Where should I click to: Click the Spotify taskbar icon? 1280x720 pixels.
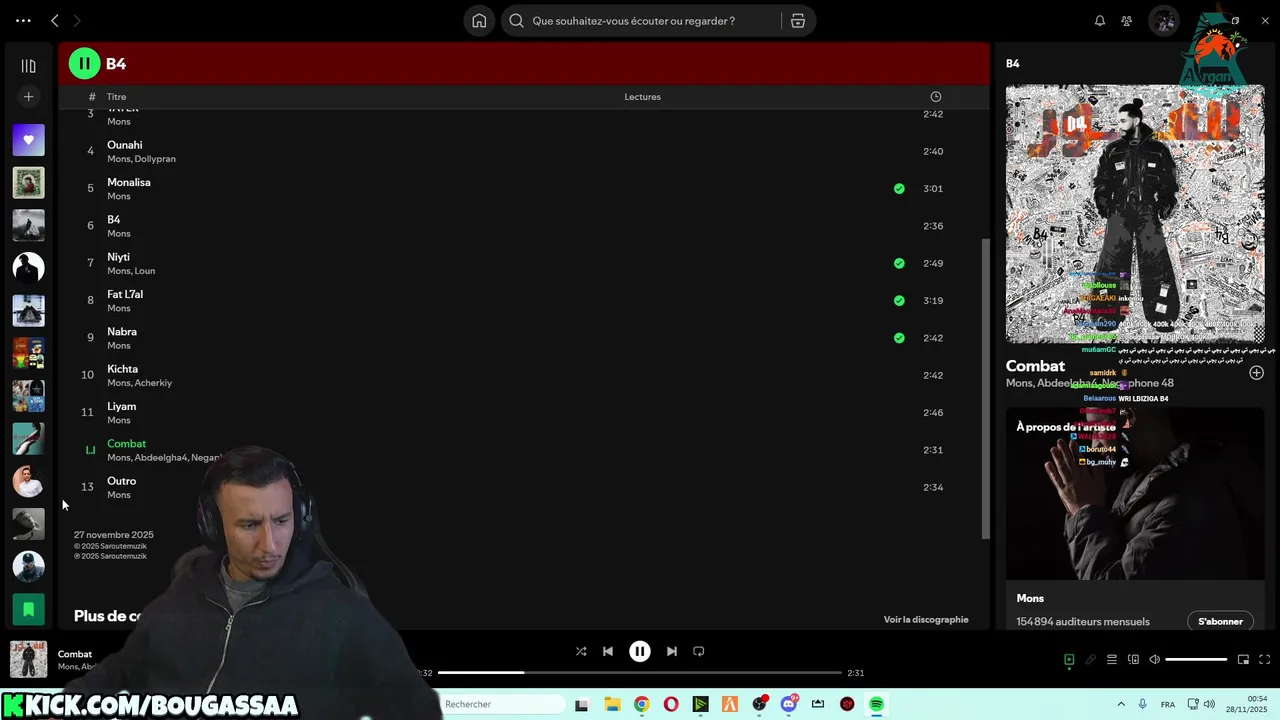click(876, 704)
